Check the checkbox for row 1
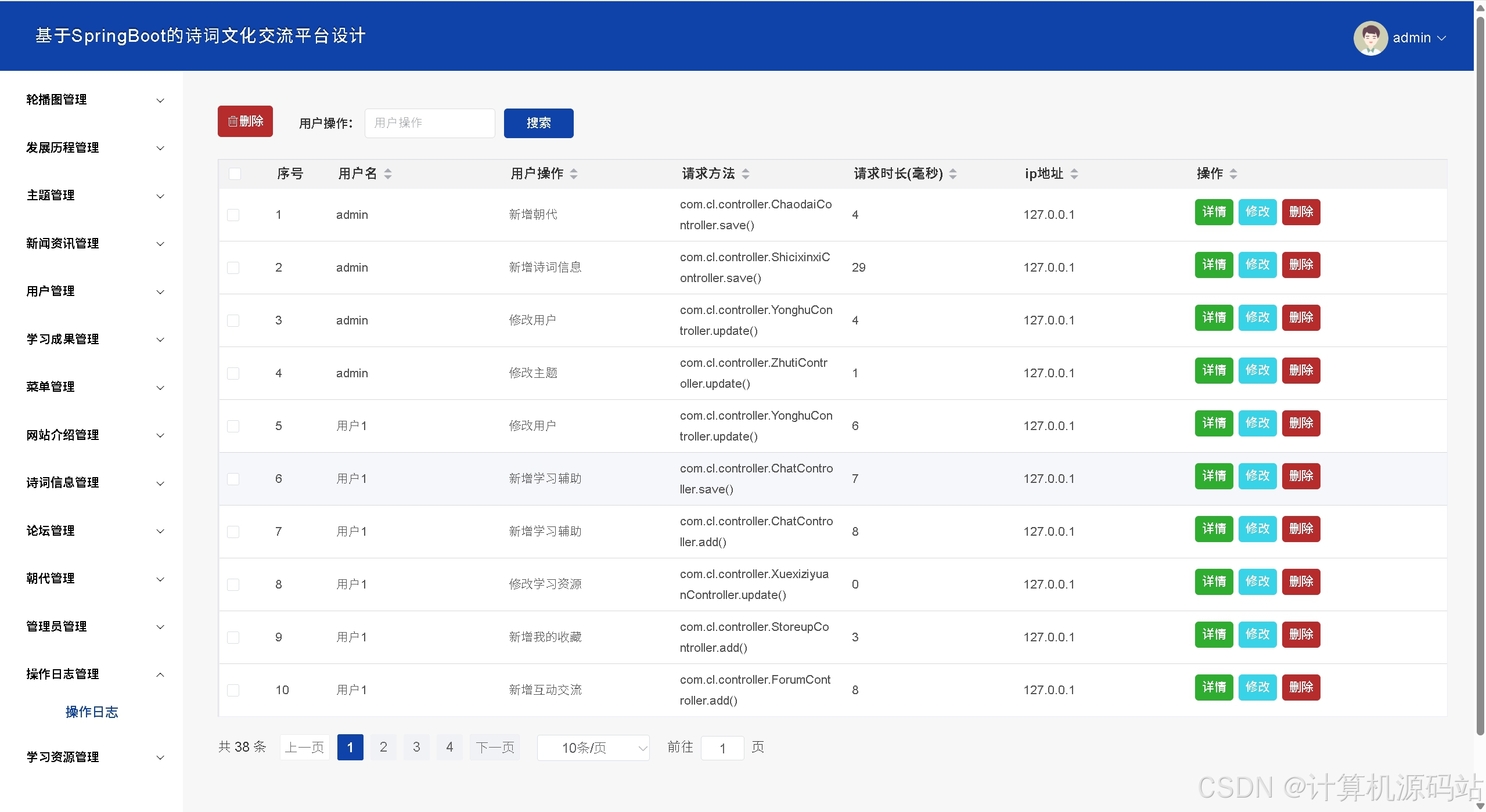The image size is (1486, 812). (x=233, y=215)
